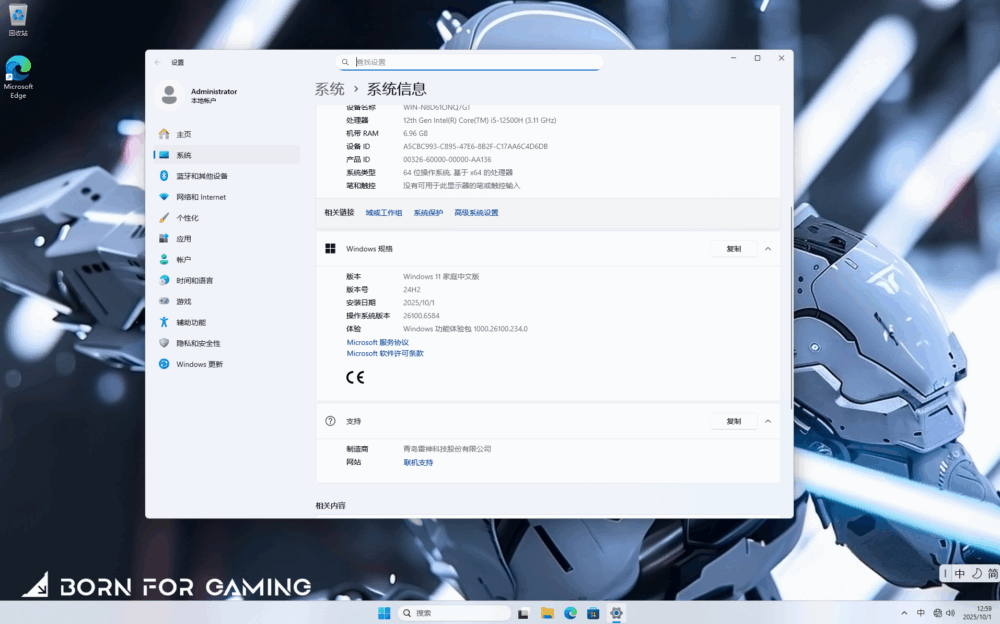Open 隐私和安全性 settings
Screen dimensions: 1000x624
[x=199, y=343]
